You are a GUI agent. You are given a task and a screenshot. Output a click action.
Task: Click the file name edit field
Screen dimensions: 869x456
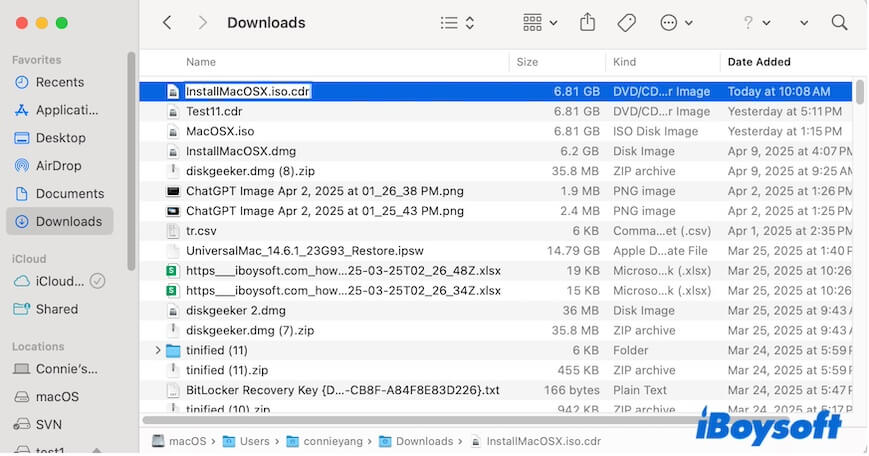(x=248, y=91)
